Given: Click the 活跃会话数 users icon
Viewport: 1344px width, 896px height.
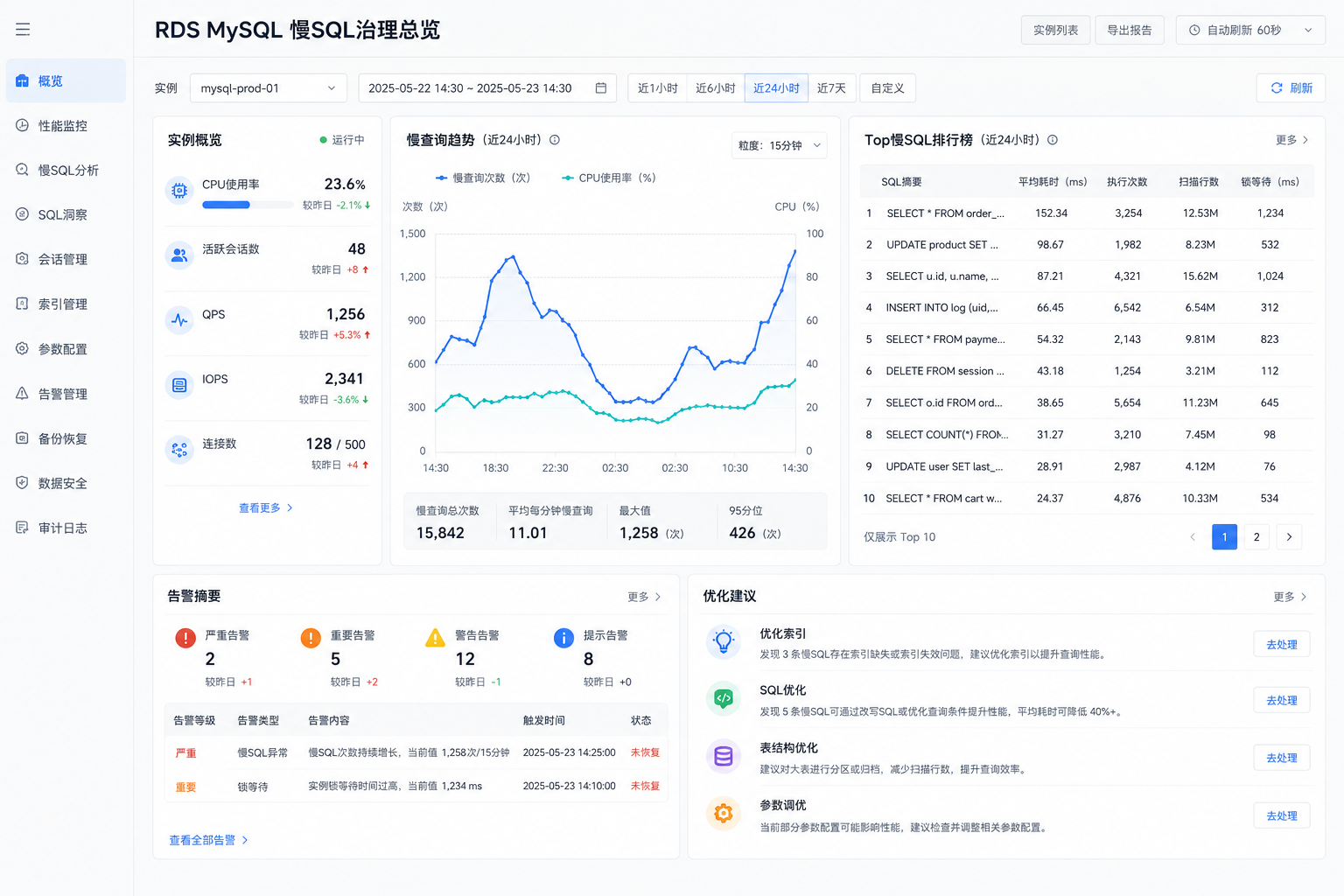Looking at the screenshot, I should (179, 255).
